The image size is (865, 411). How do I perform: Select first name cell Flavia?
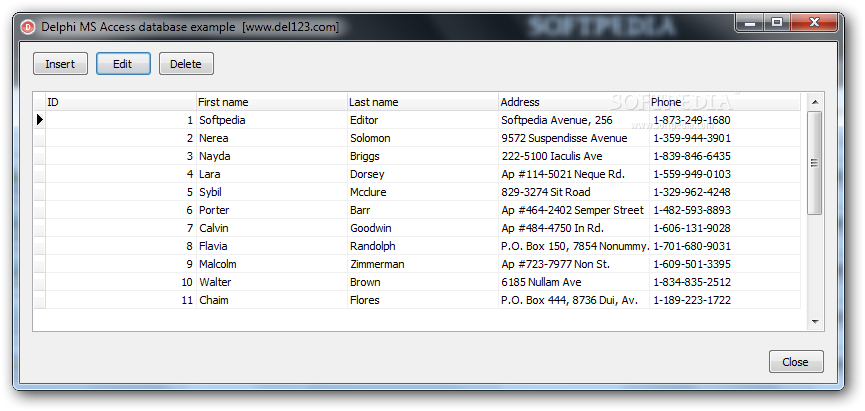pos(272,246)
